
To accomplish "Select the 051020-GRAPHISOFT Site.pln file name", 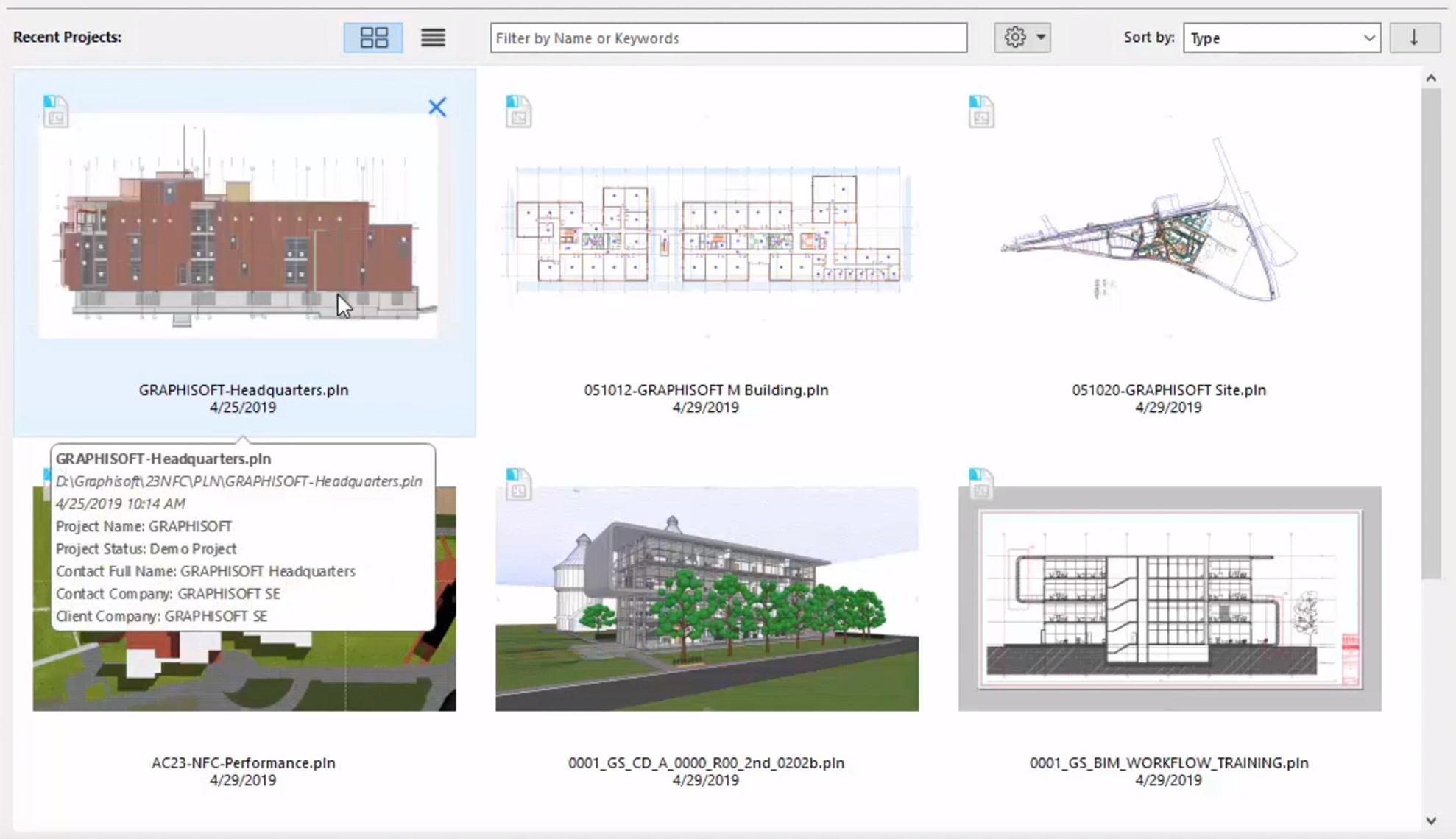I will [x=1169, y=390].
